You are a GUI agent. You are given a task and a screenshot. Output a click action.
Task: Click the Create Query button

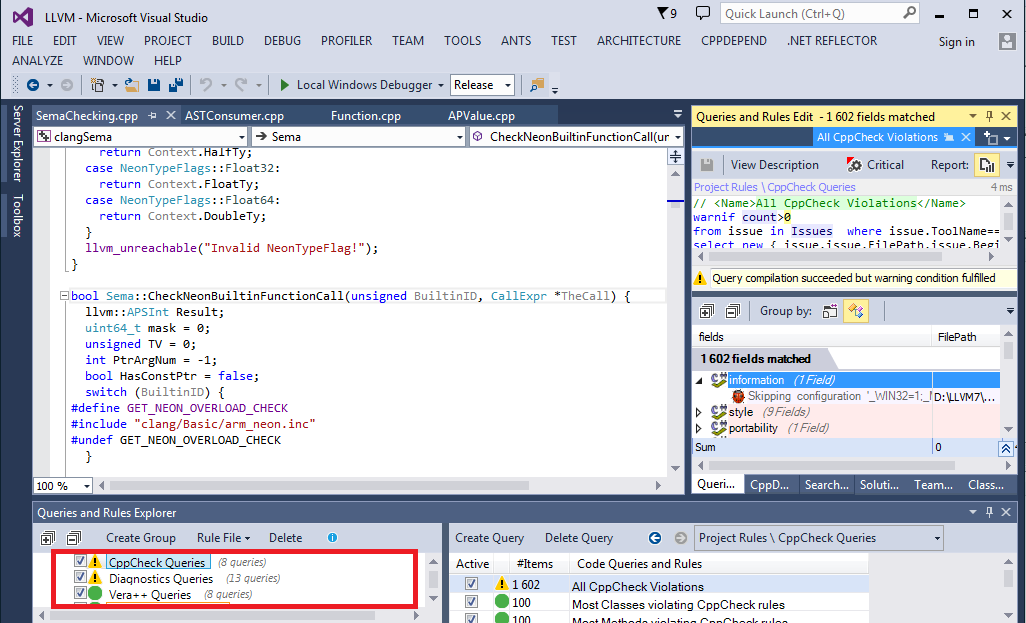(x=489, y=538)
